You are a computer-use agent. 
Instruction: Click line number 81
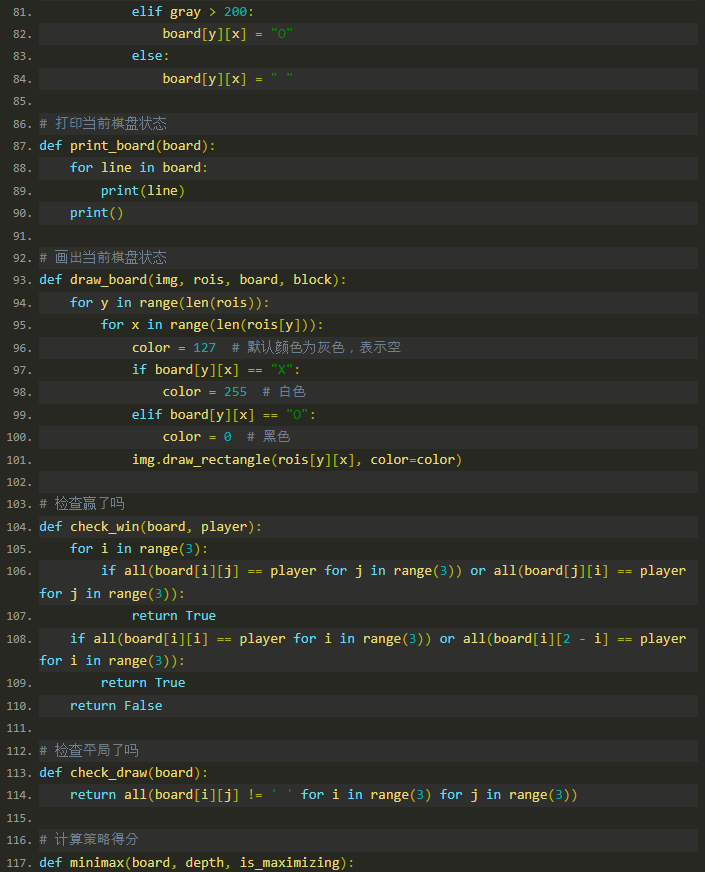[22, 12]
